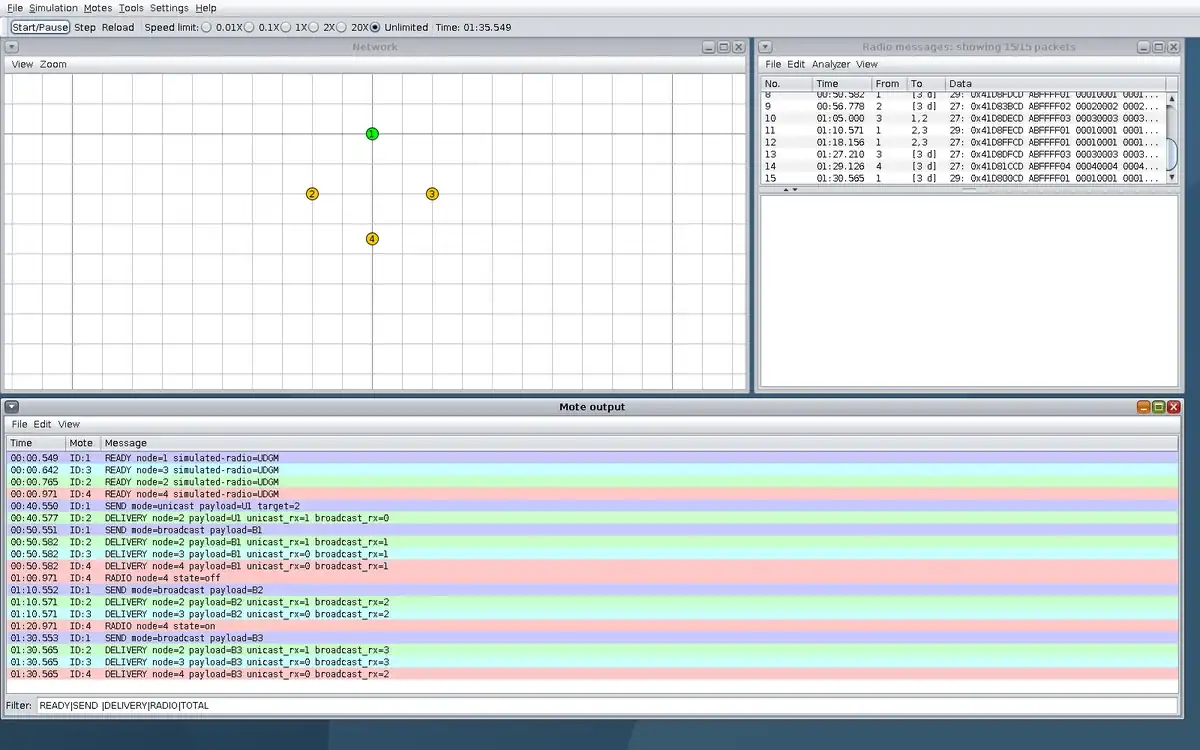Sort packets by No. column header
Screen dimensions: 1200x750
pyautogui.click(x=786, y=84)
